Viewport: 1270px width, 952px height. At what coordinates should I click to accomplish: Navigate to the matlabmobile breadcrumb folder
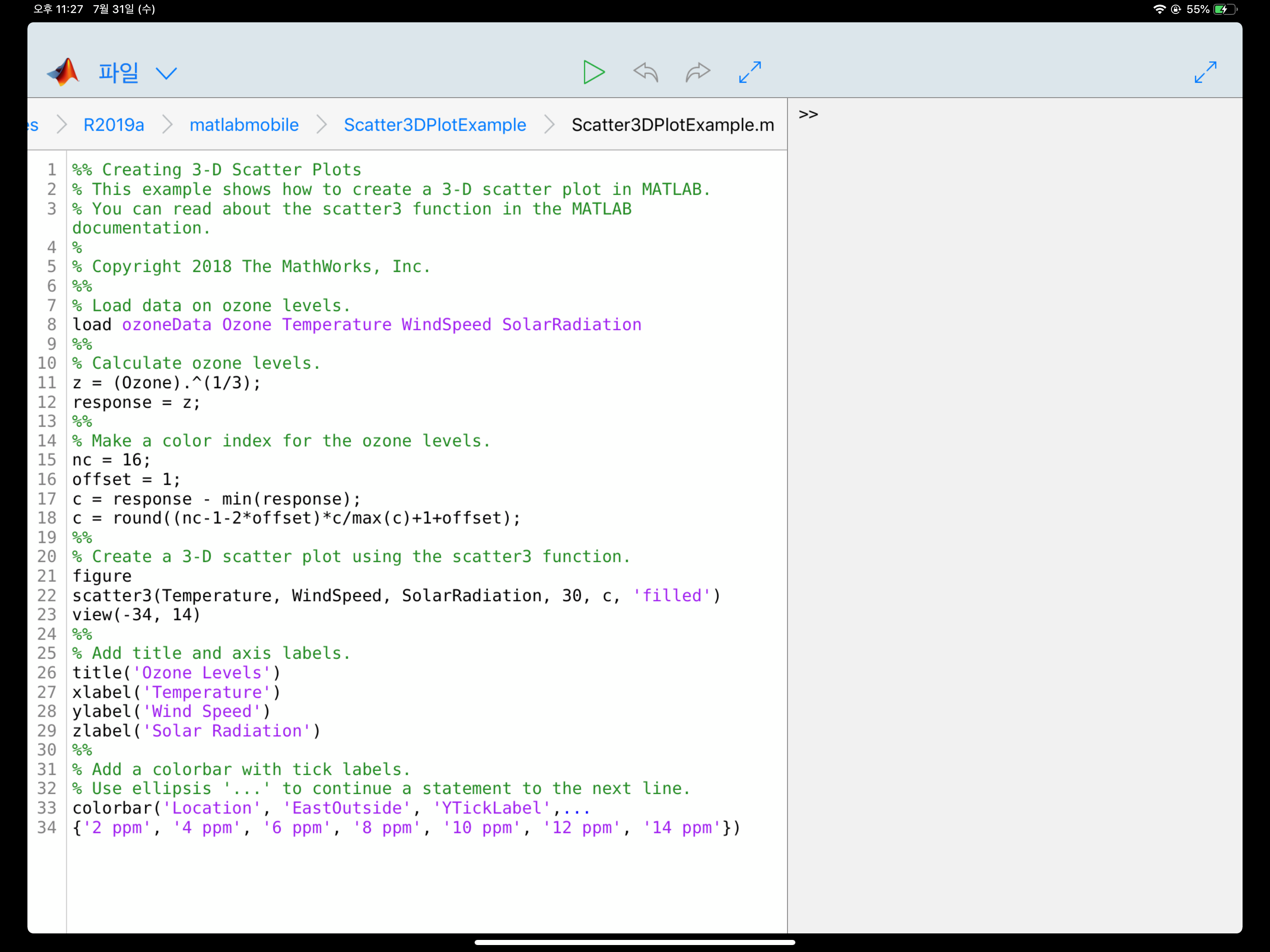point(244,125)
